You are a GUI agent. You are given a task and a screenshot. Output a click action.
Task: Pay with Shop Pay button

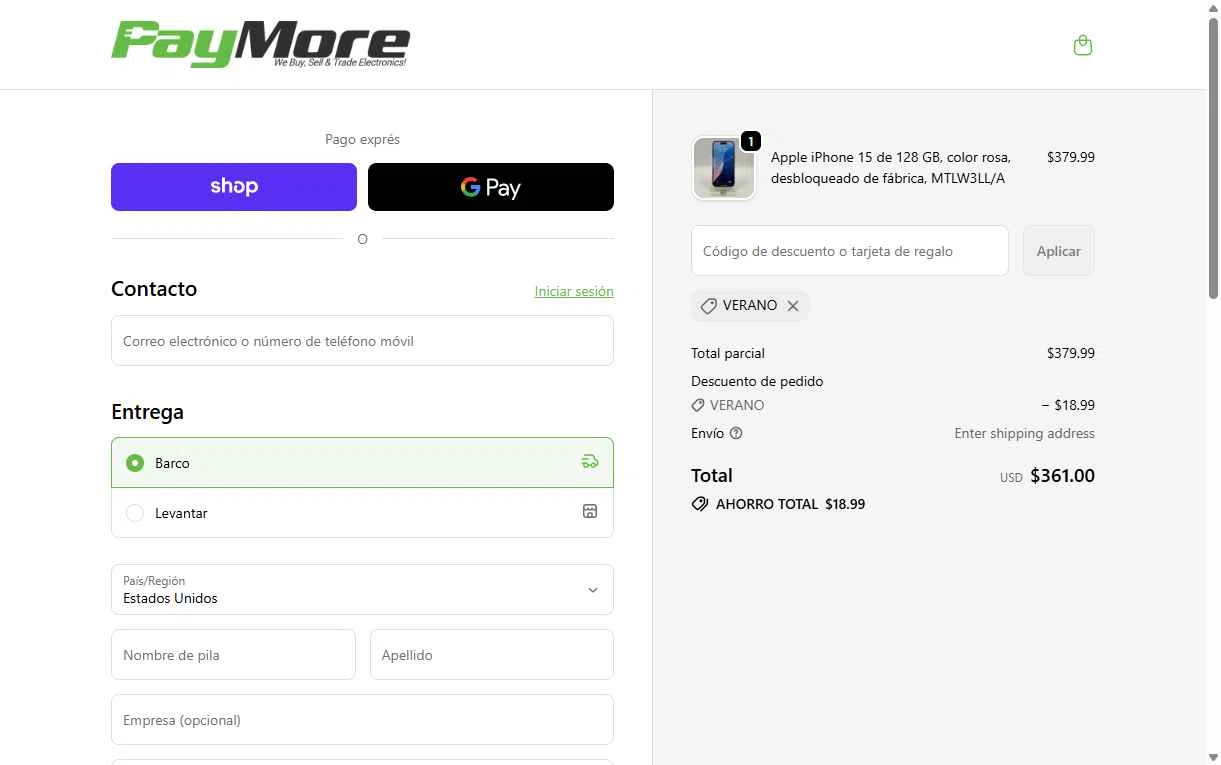coord(234,187)
